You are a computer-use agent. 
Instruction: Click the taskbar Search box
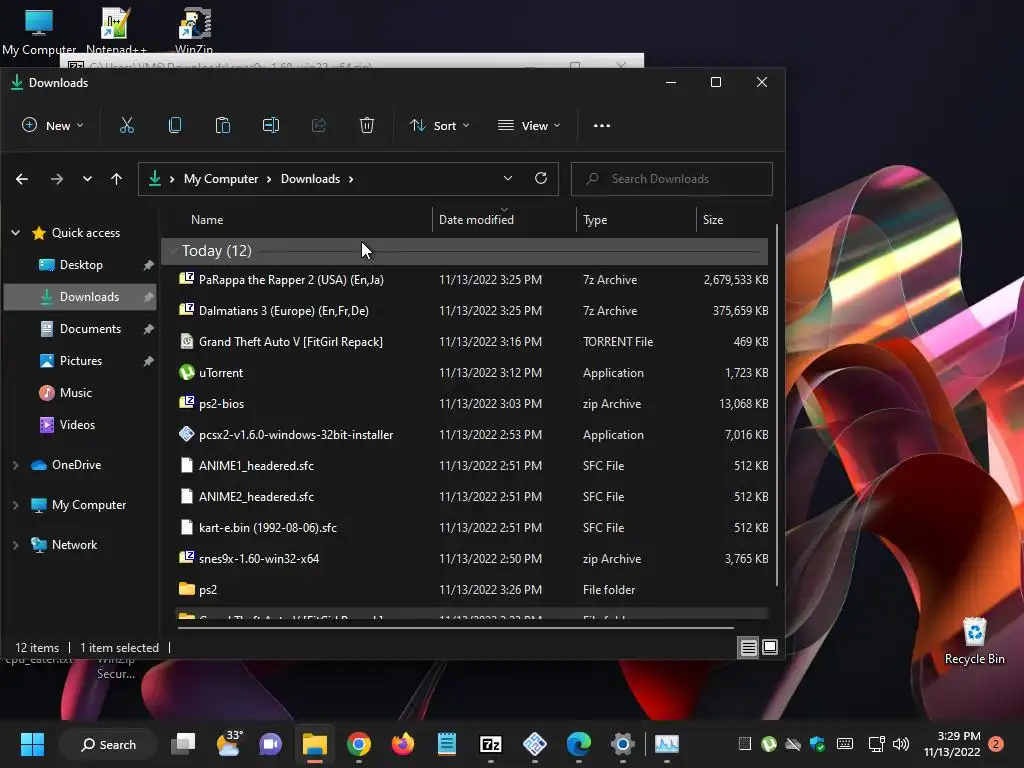(108, 744)
